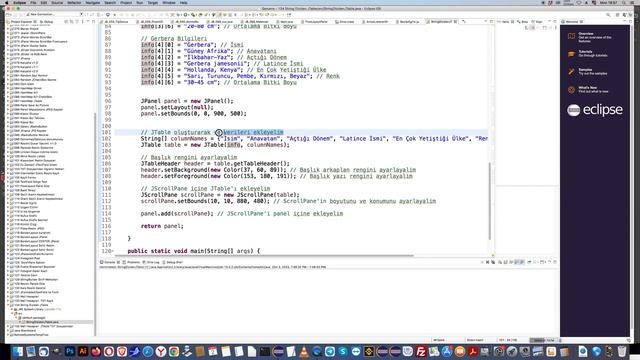This screenshot has width=640, height=360.
Task: Launch Illustrator from the Dock
Action: click(x=83, y=351)
